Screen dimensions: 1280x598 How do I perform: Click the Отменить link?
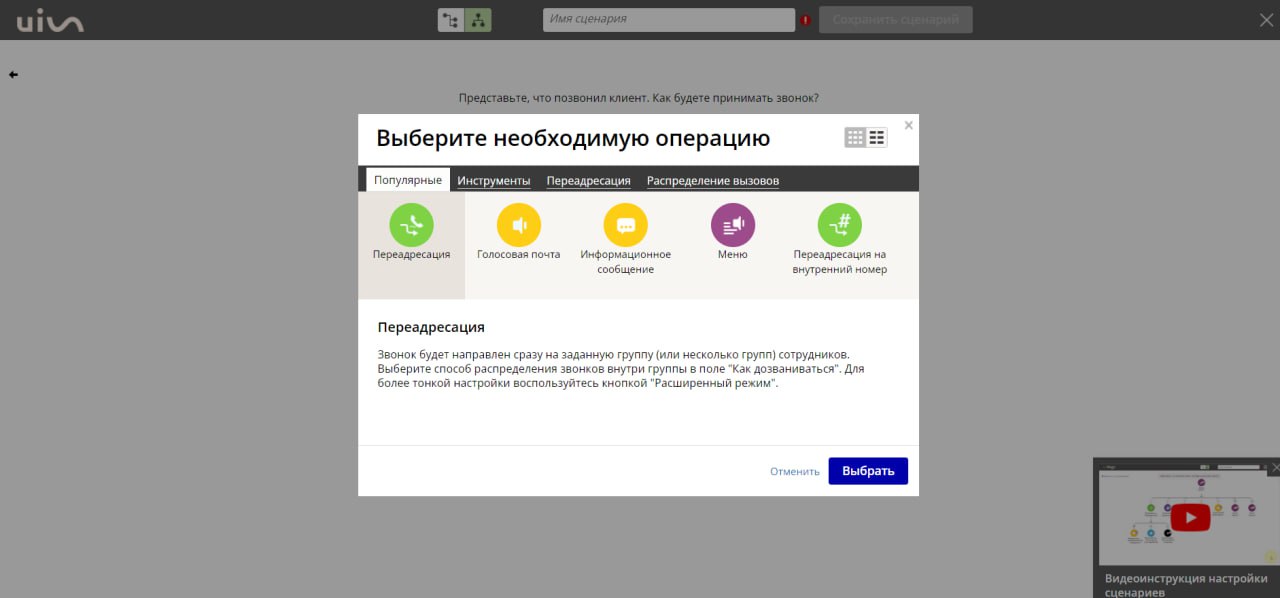[x=794, y=471]
